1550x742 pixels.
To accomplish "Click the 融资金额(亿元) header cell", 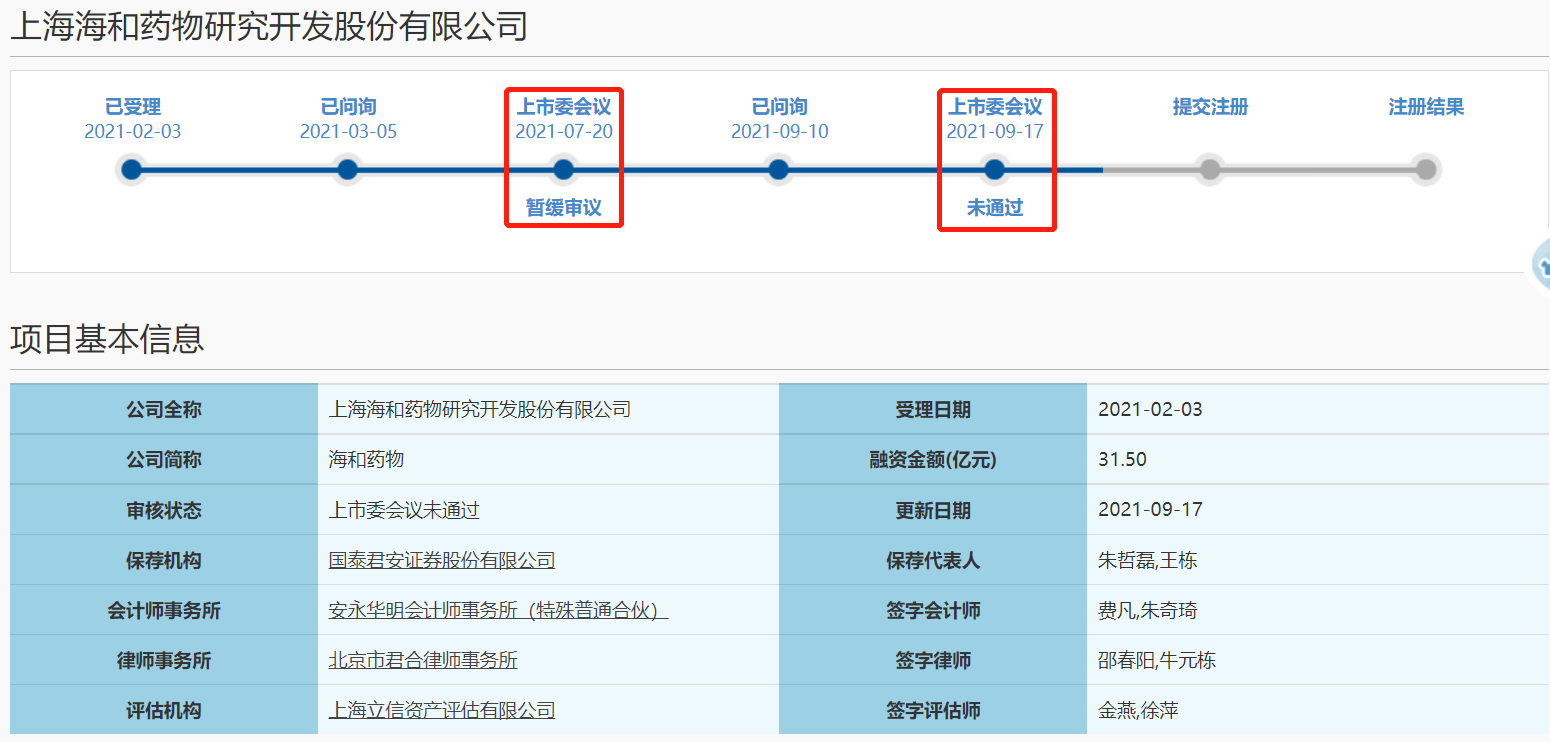I will (933, 460).
